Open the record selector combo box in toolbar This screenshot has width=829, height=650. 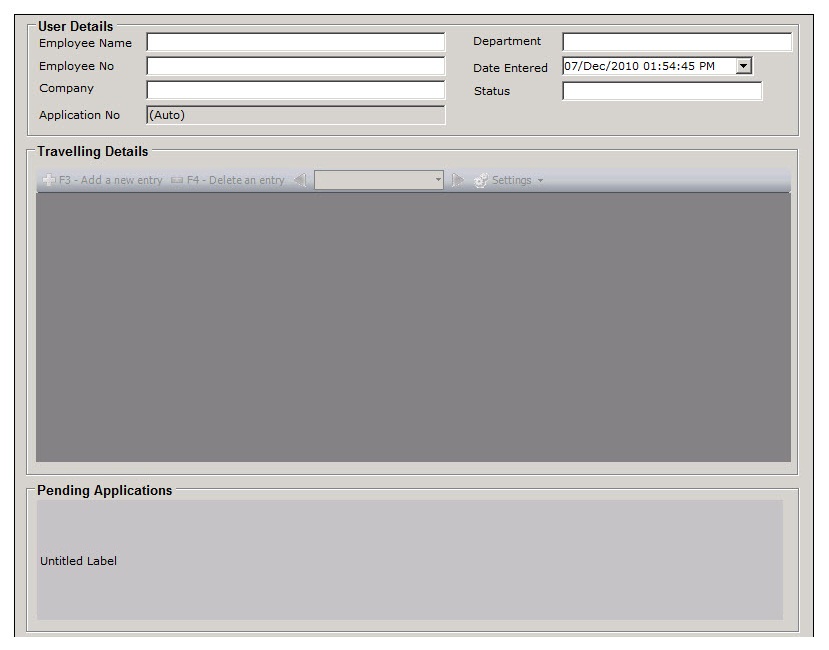tap(379, 180)
